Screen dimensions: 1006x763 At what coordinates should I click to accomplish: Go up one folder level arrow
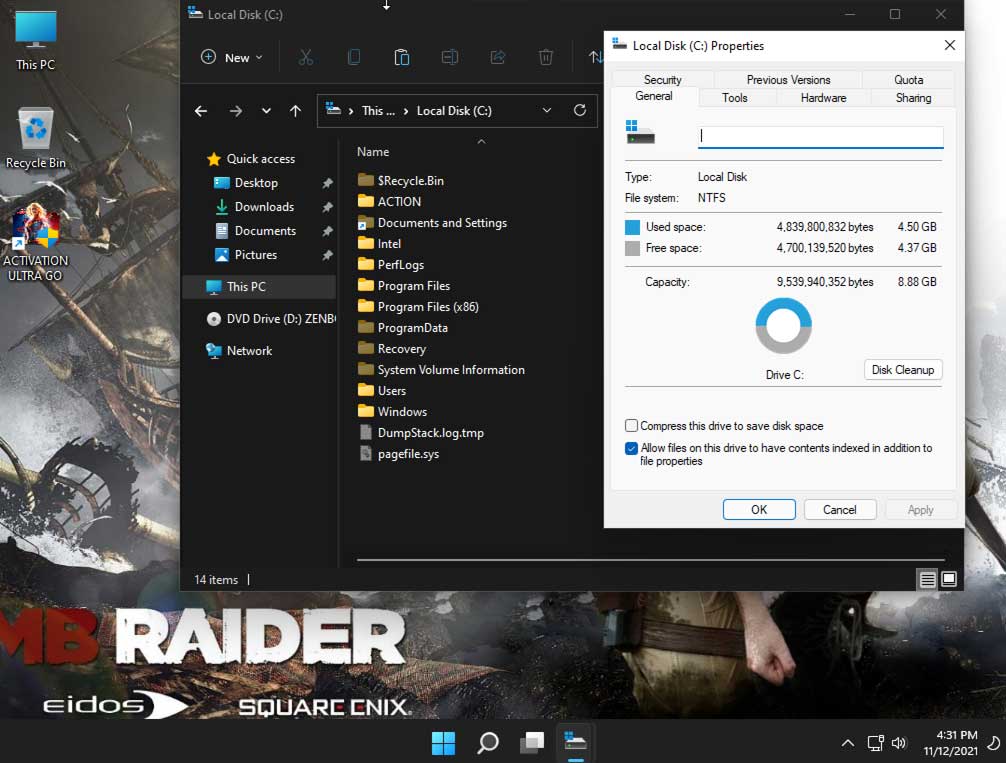295,111
